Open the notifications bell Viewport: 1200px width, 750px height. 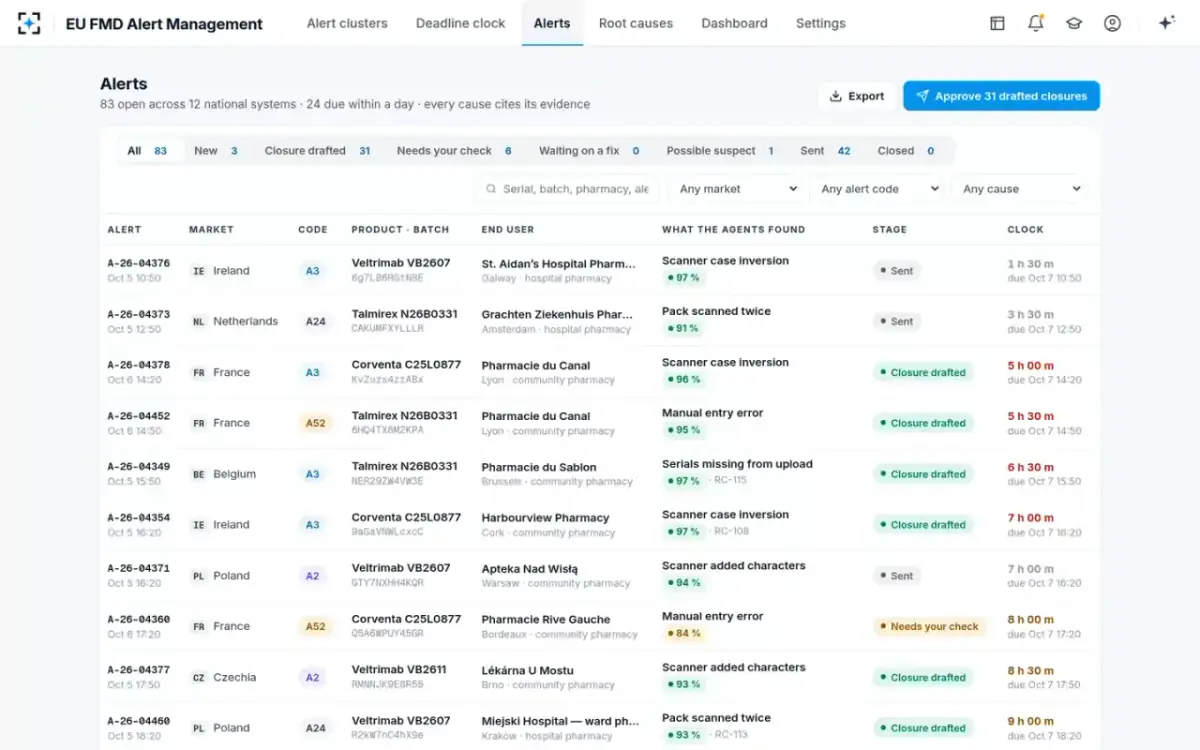(x=1036, y=23)
